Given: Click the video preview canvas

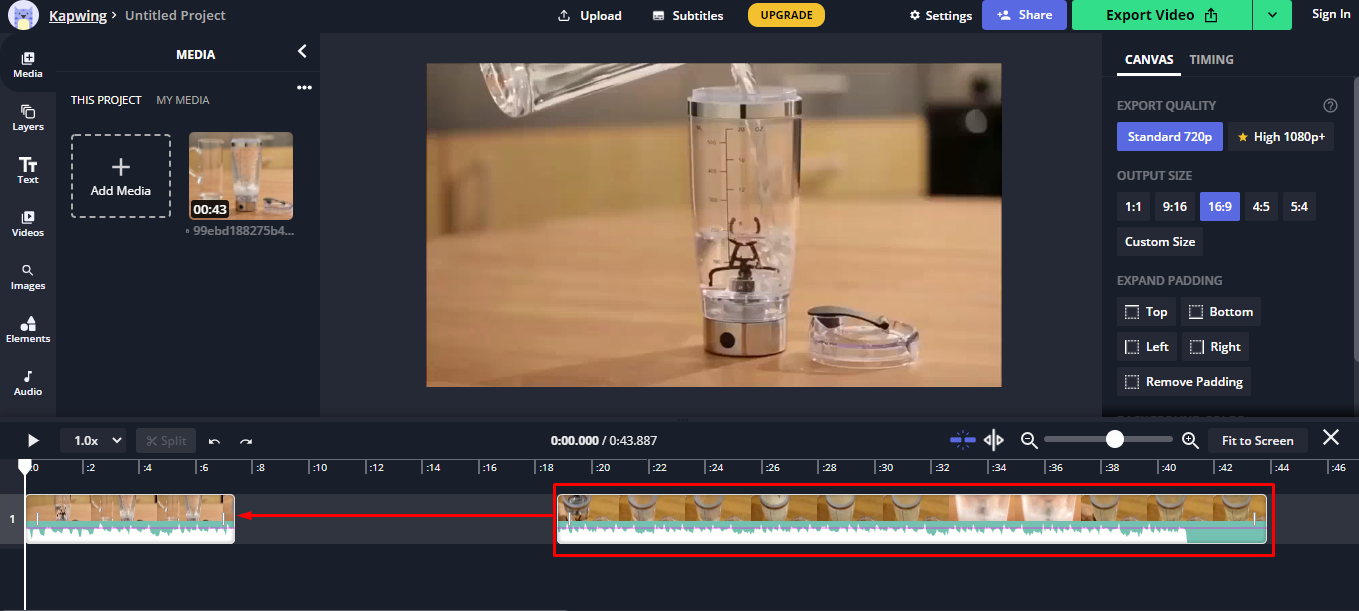Looking at the screenshot, I should (713, 225).
